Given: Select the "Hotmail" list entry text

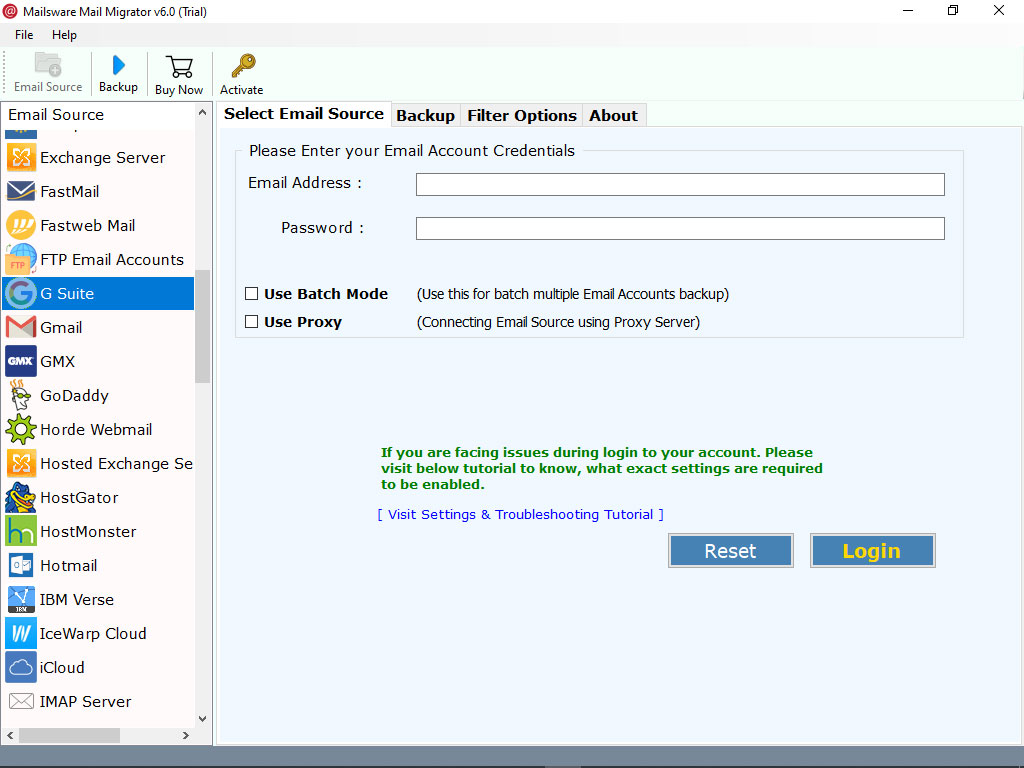Looking at the screenshot, I should [69, 566].
